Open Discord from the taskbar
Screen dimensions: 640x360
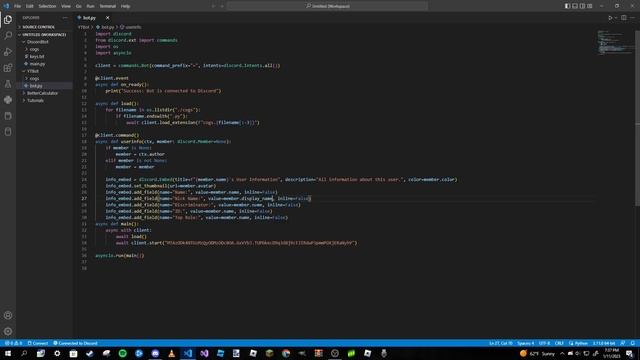tap(155, 353)
